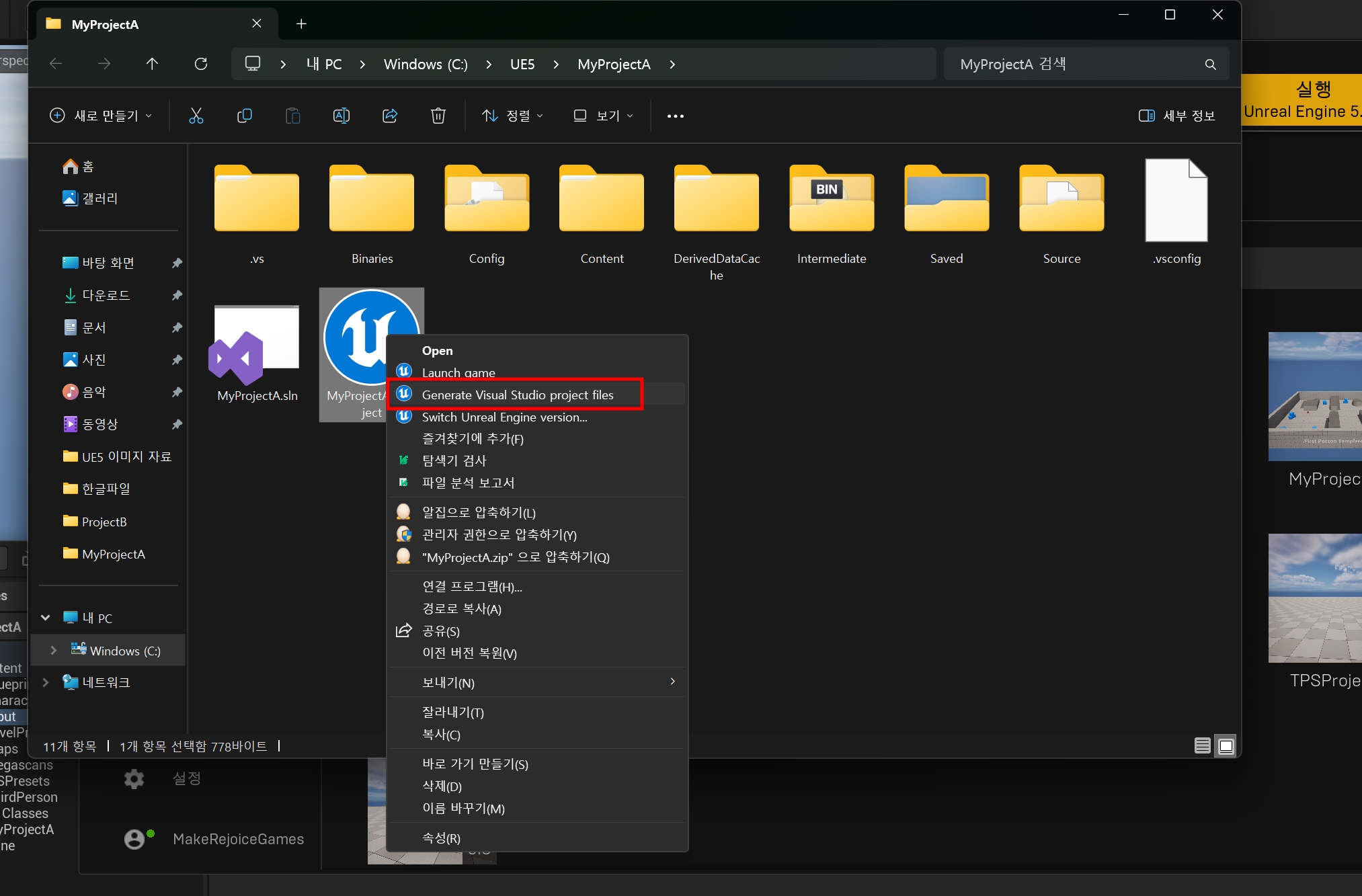Click UE5 in the address breadcrumb
Screen dimensions: 1362x896
522,65
